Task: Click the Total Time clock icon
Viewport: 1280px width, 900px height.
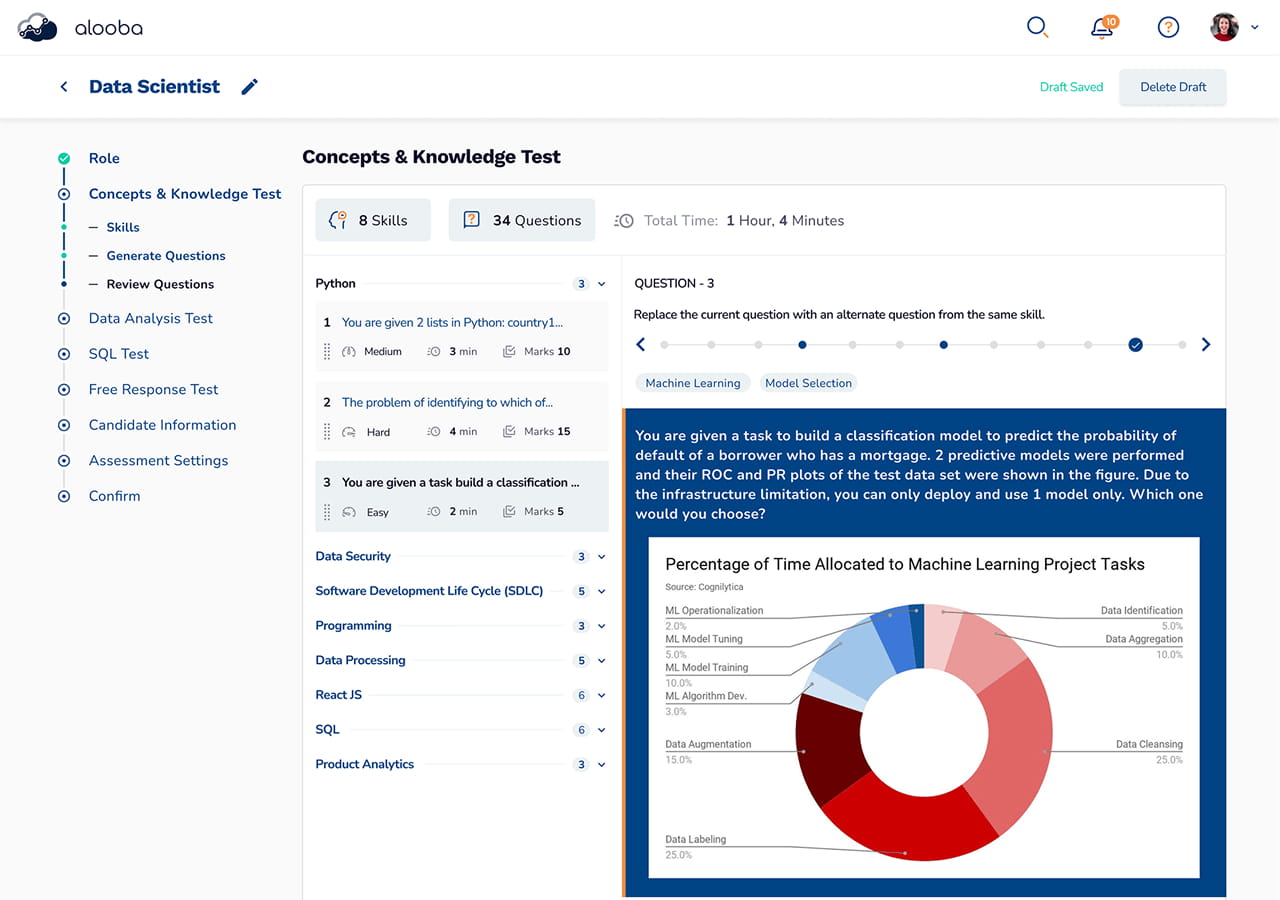Action: pyautogui.click(x=624, y=220)
